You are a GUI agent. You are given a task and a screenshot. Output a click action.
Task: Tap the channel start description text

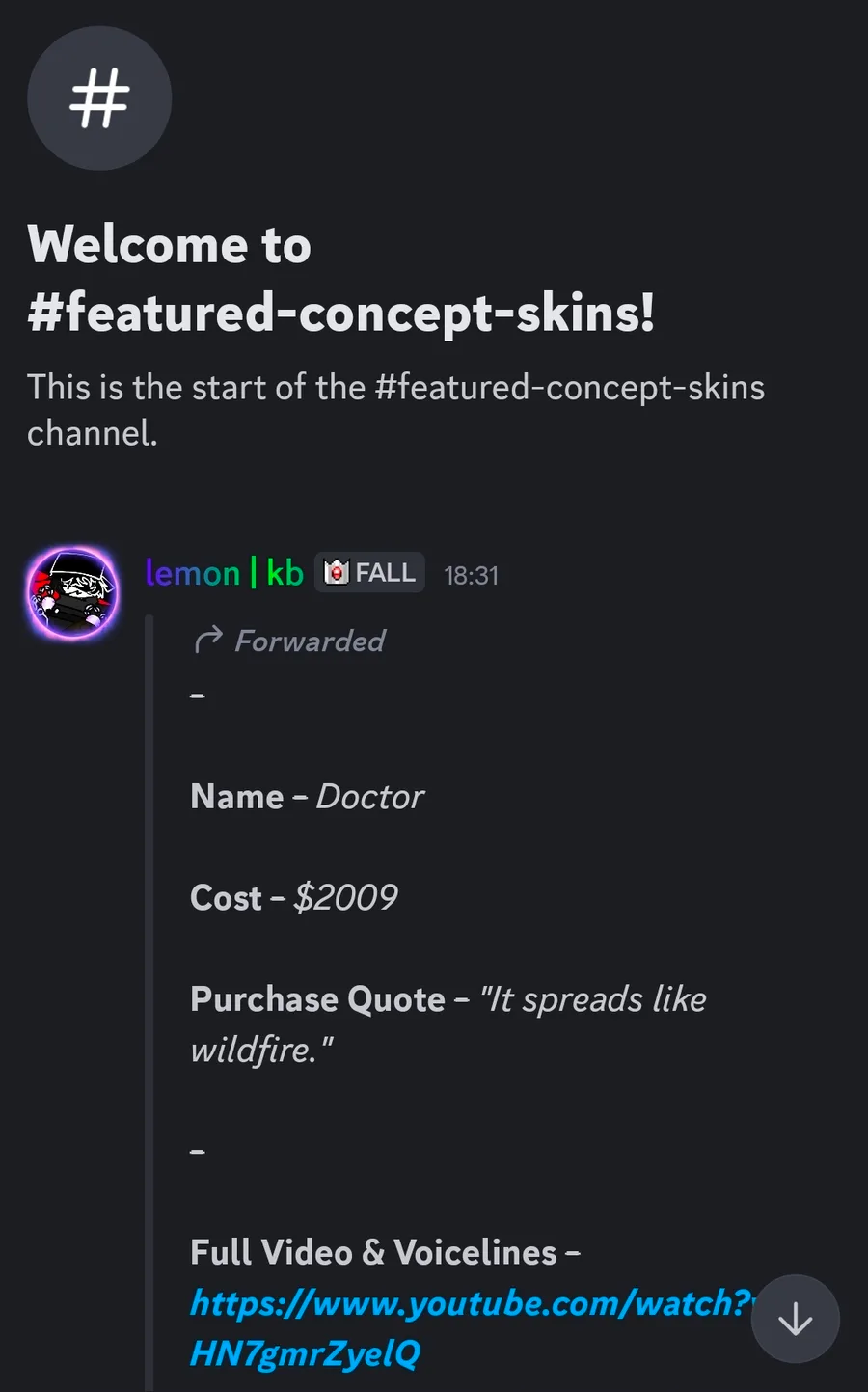[395, 410]
